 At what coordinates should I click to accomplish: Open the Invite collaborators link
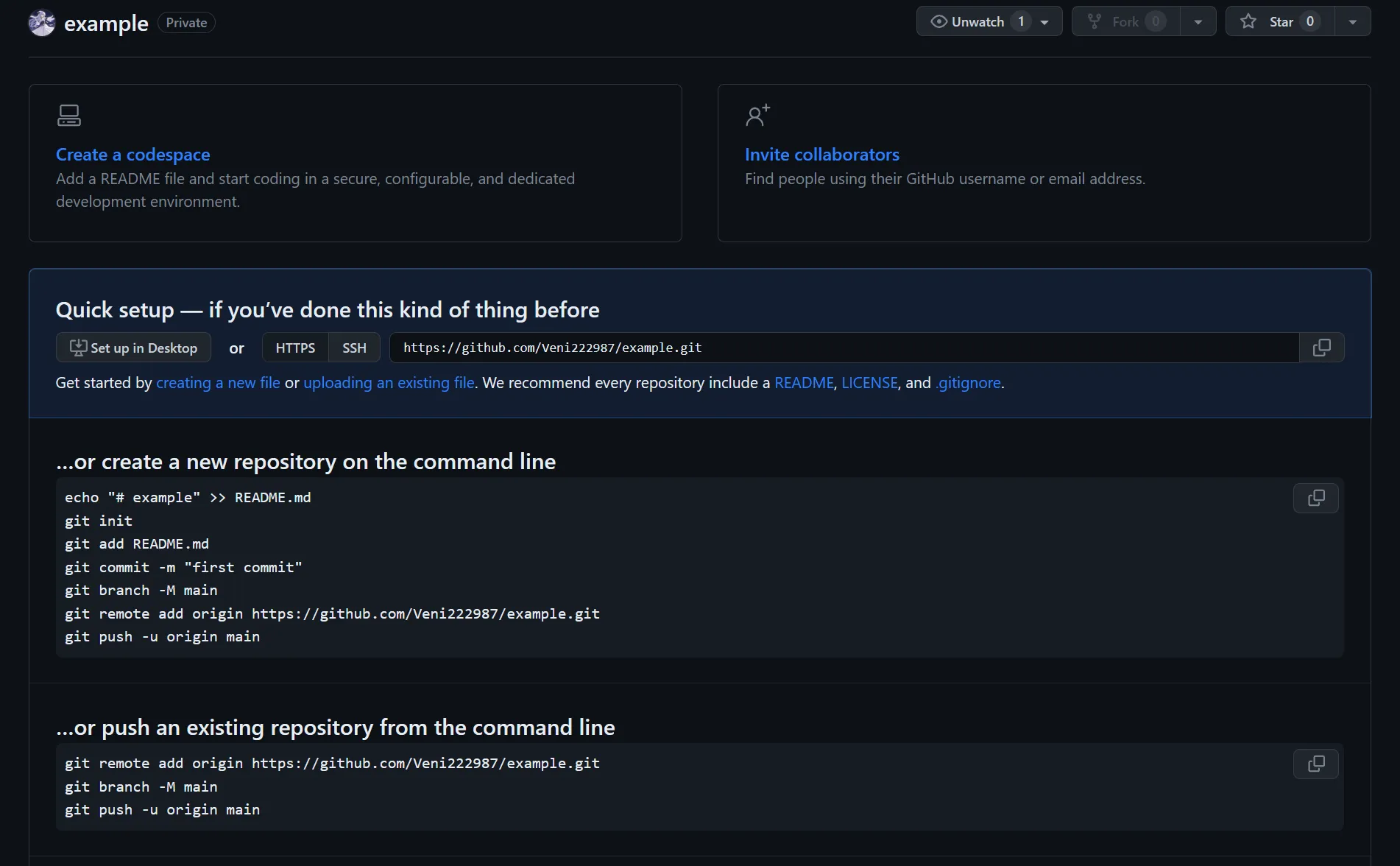tap(822, 155)
